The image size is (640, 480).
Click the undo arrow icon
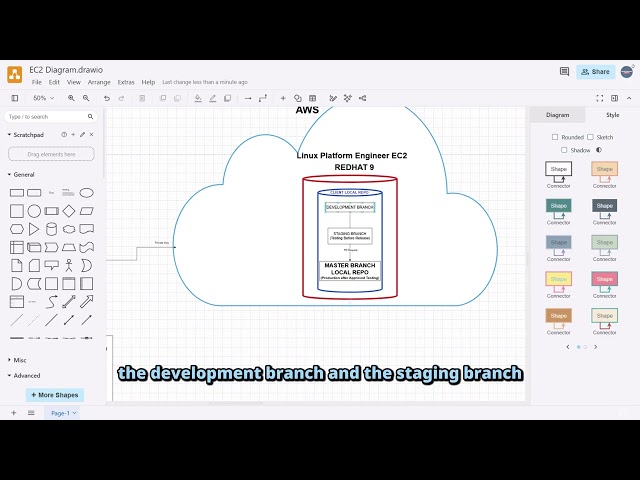(107, 98)
